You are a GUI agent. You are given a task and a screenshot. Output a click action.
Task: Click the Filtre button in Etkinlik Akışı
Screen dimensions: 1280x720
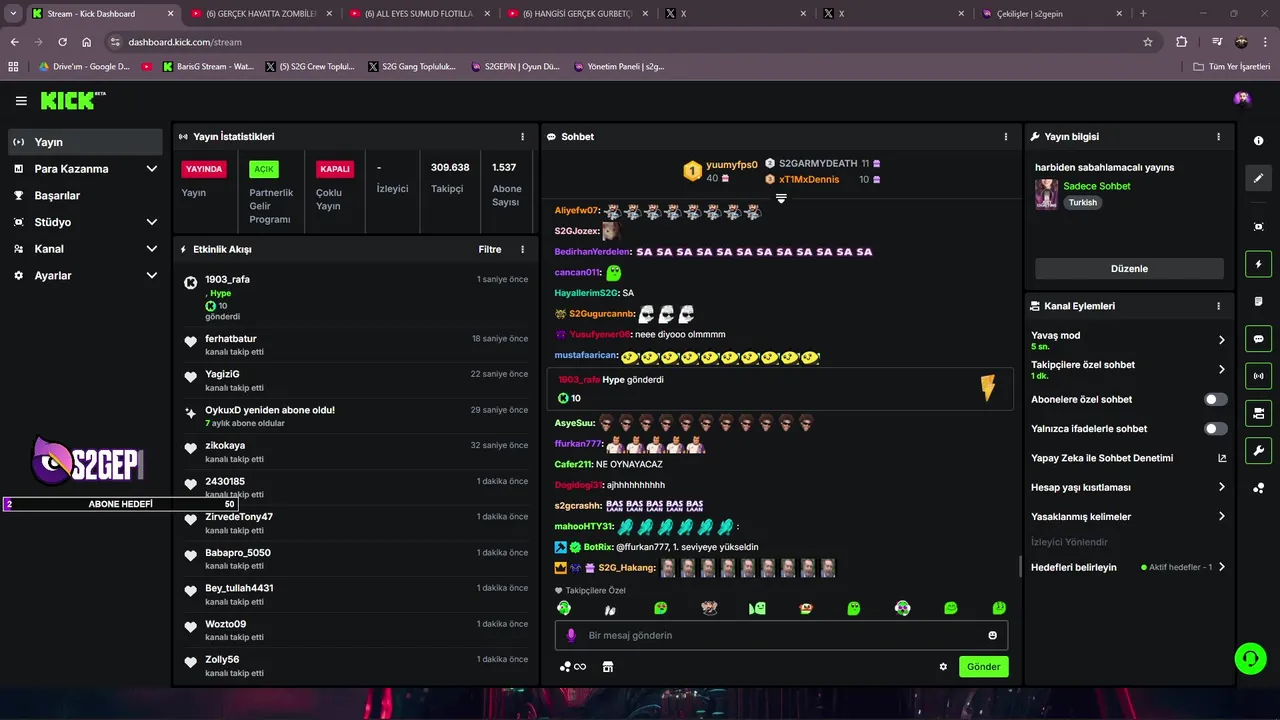(490, 249)
